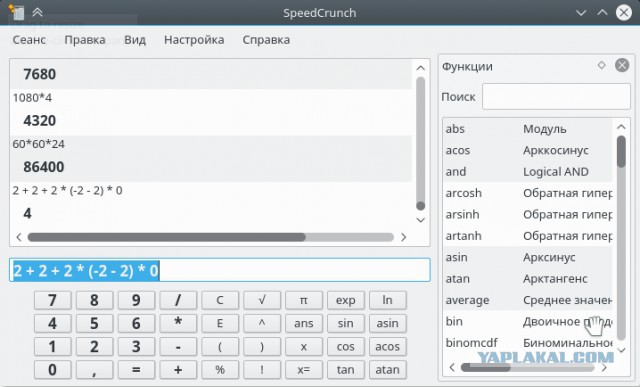Click the multiplication * key

coord(178,323)
